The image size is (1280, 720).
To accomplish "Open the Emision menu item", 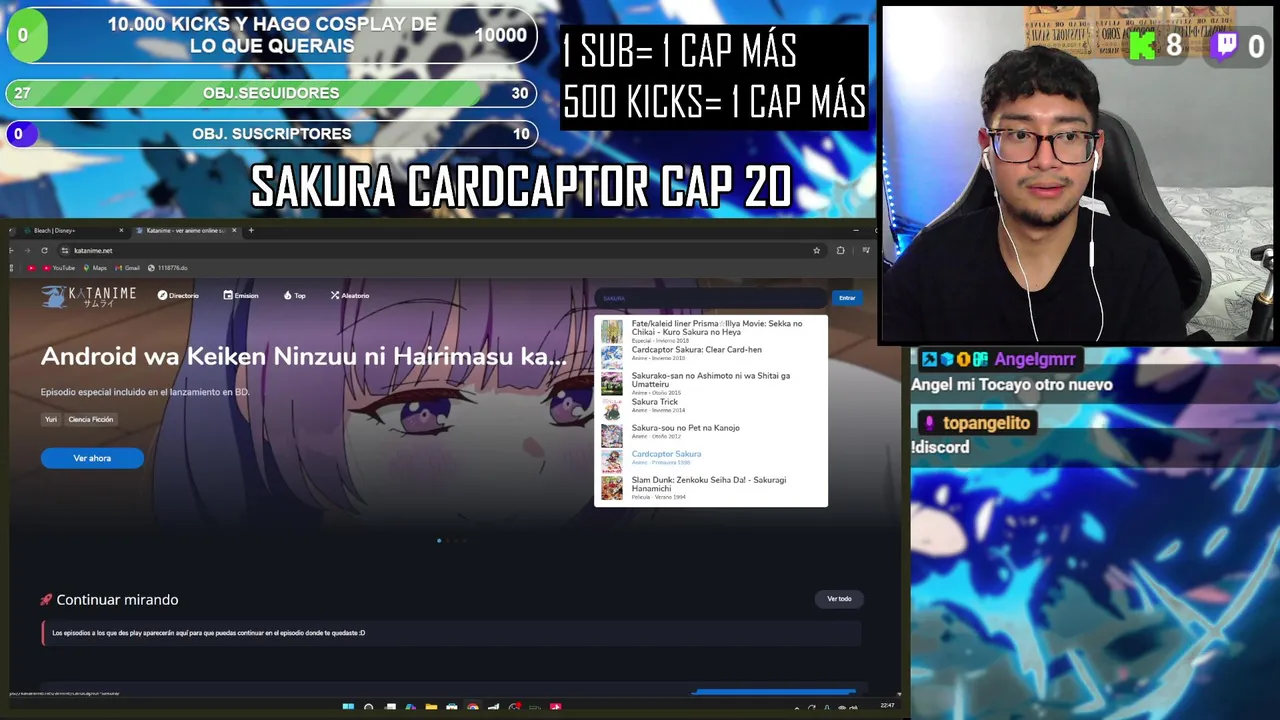I will click(241, 296).
